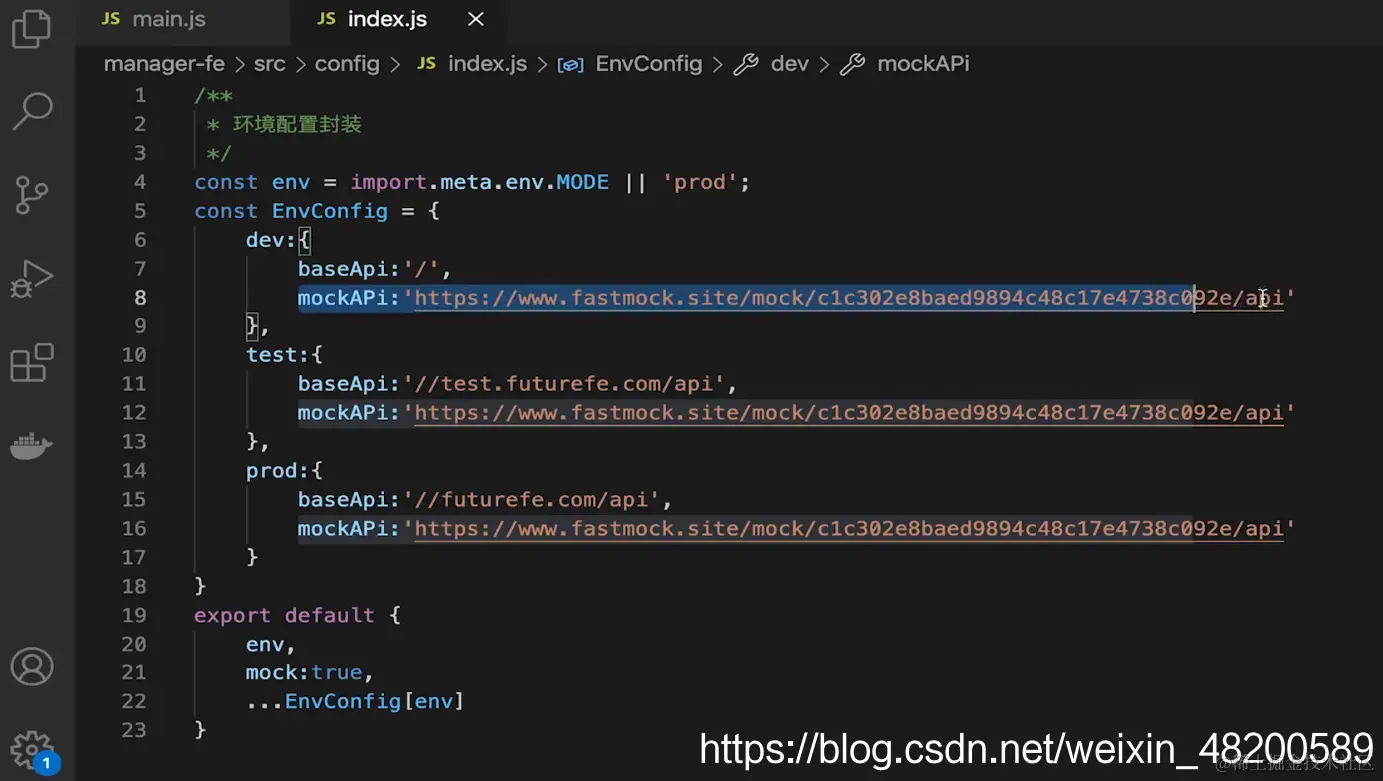Open the Explorer view in activity bar

click(31, 28)
